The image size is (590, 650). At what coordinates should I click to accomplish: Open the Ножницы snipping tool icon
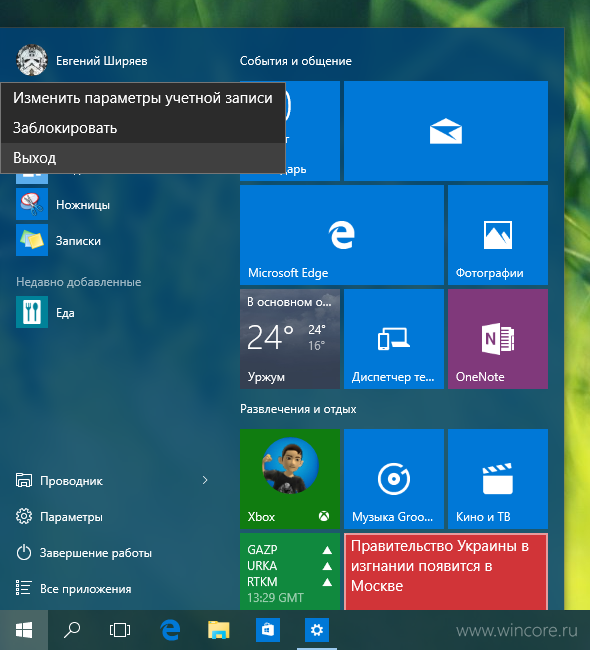32,204
